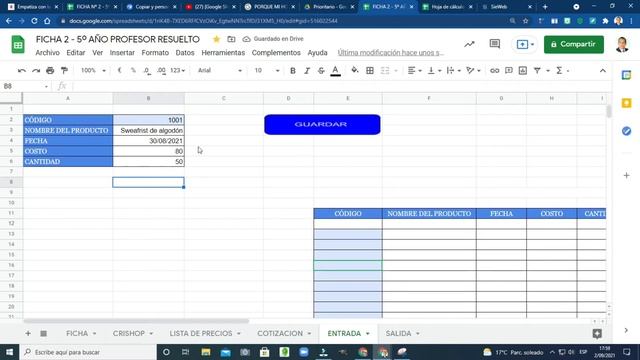Star the document
This screenshot has height=360, width=640.
click(216, 39)
